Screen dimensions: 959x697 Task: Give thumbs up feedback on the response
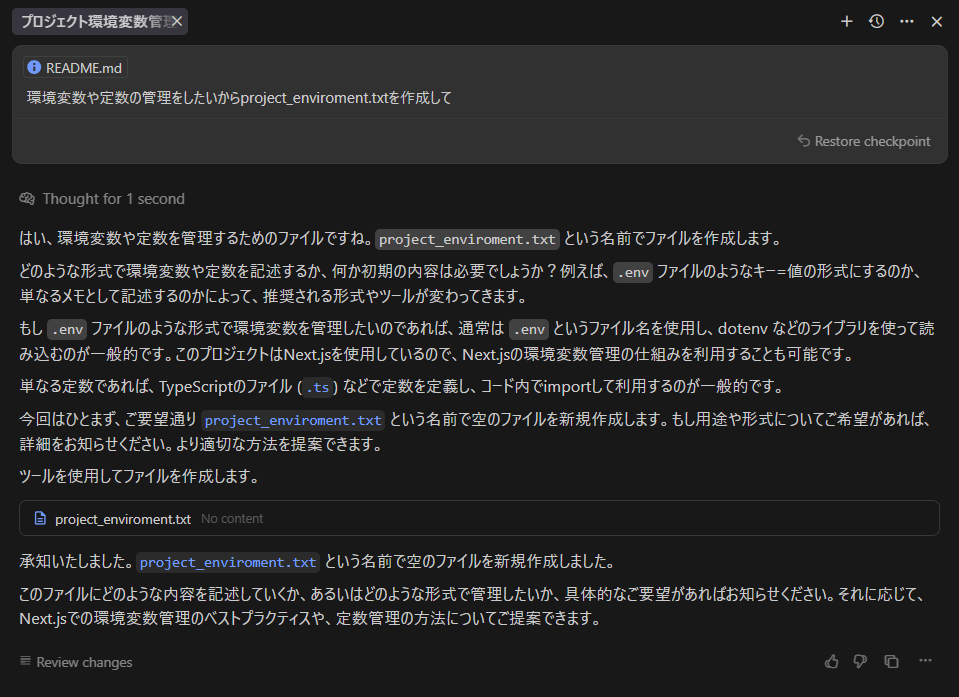[x=831, y=661]
